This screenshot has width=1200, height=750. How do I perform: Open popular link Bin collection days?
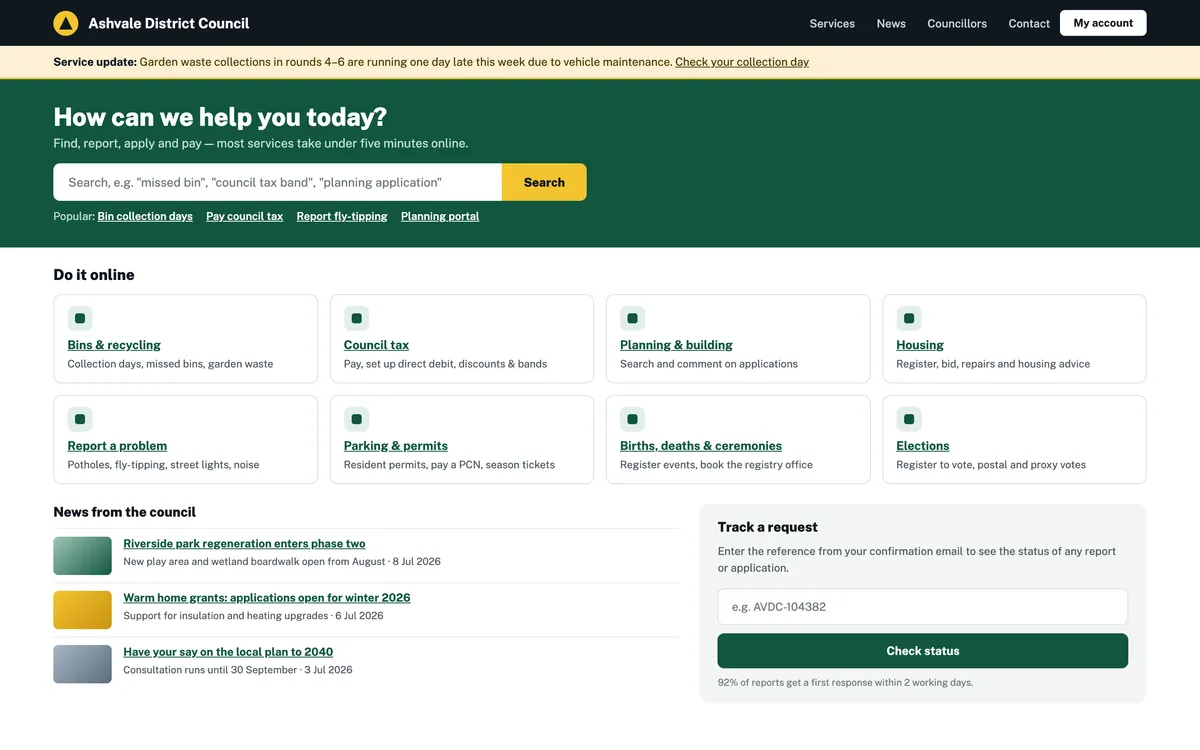pyautogui.click(x=145, y=216)
